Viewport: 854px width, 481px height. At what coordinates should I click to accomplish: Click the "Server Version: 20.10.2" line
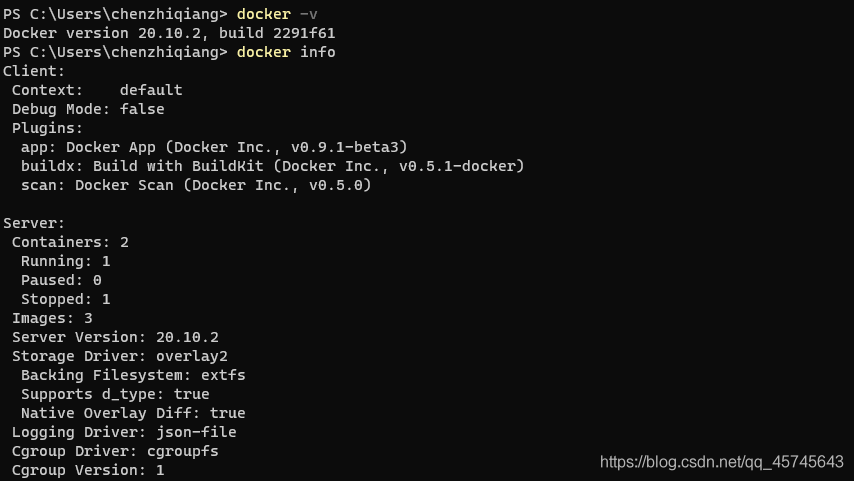115,337
